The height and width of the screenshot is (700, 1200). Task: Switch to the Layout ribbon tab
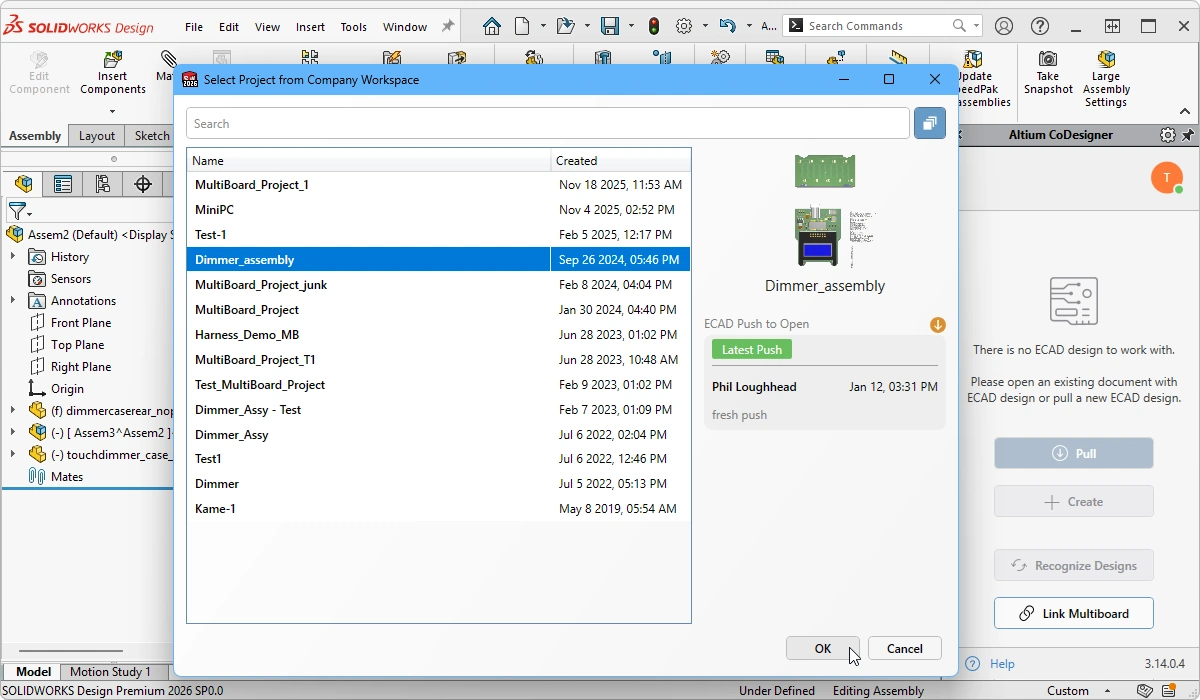(x=97, y=136)
